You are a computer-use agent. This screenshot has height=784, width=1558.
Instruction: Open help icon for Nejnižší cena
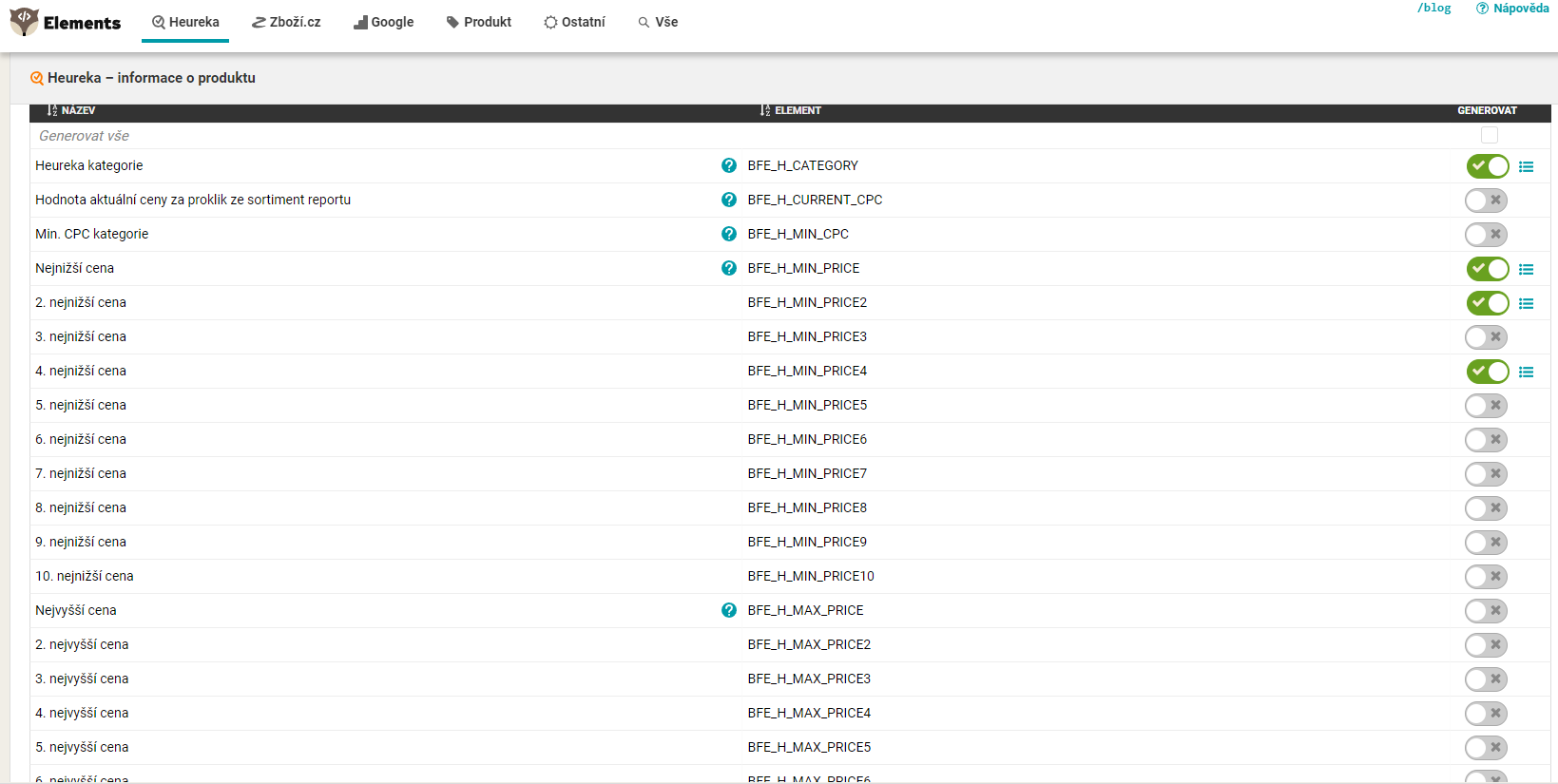click(729, 268)
